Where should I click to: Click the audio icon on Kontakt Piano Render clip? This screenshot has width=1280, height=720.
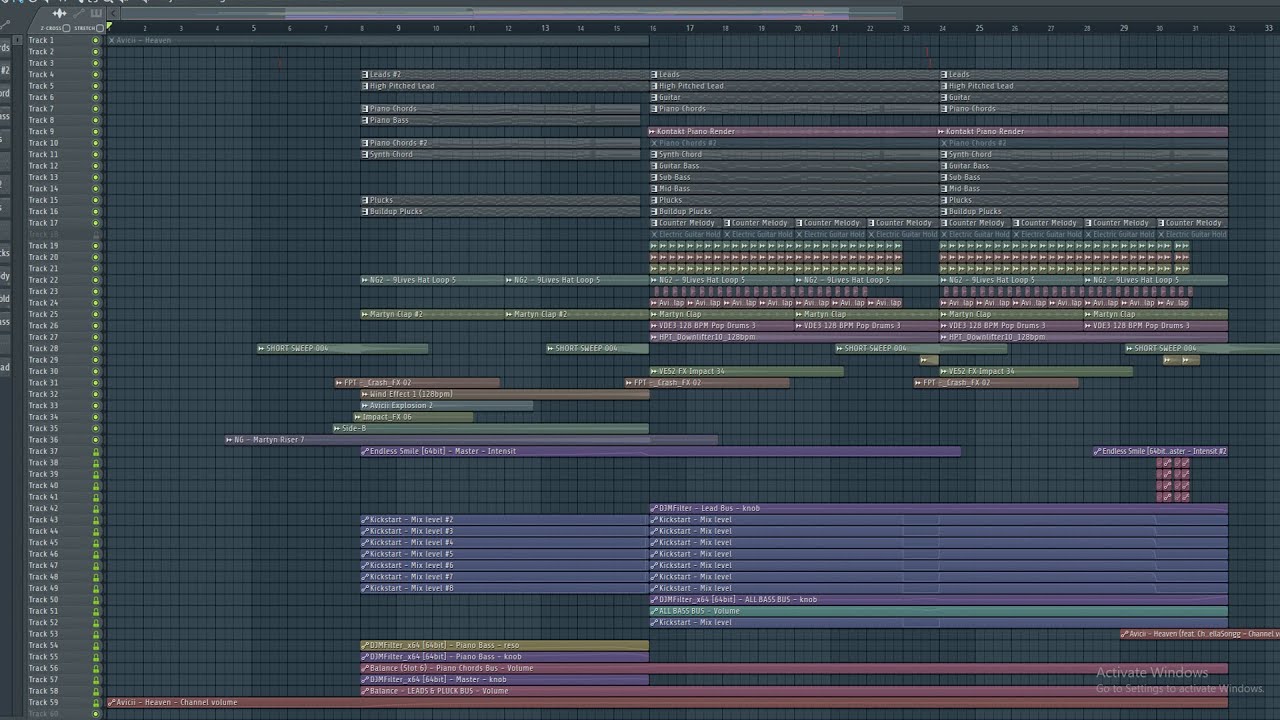pos(653,131)
